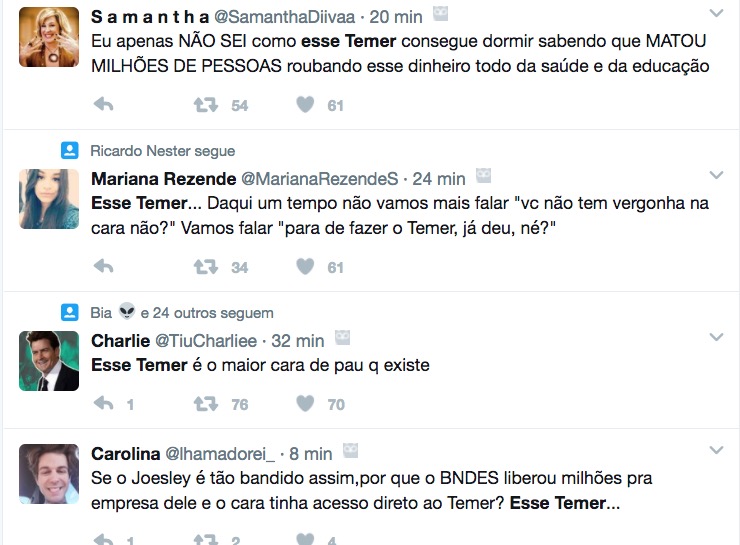Open options chevron on Carolina's tweet
Viewport: 740px width, 545px height.
pos(716,449)
